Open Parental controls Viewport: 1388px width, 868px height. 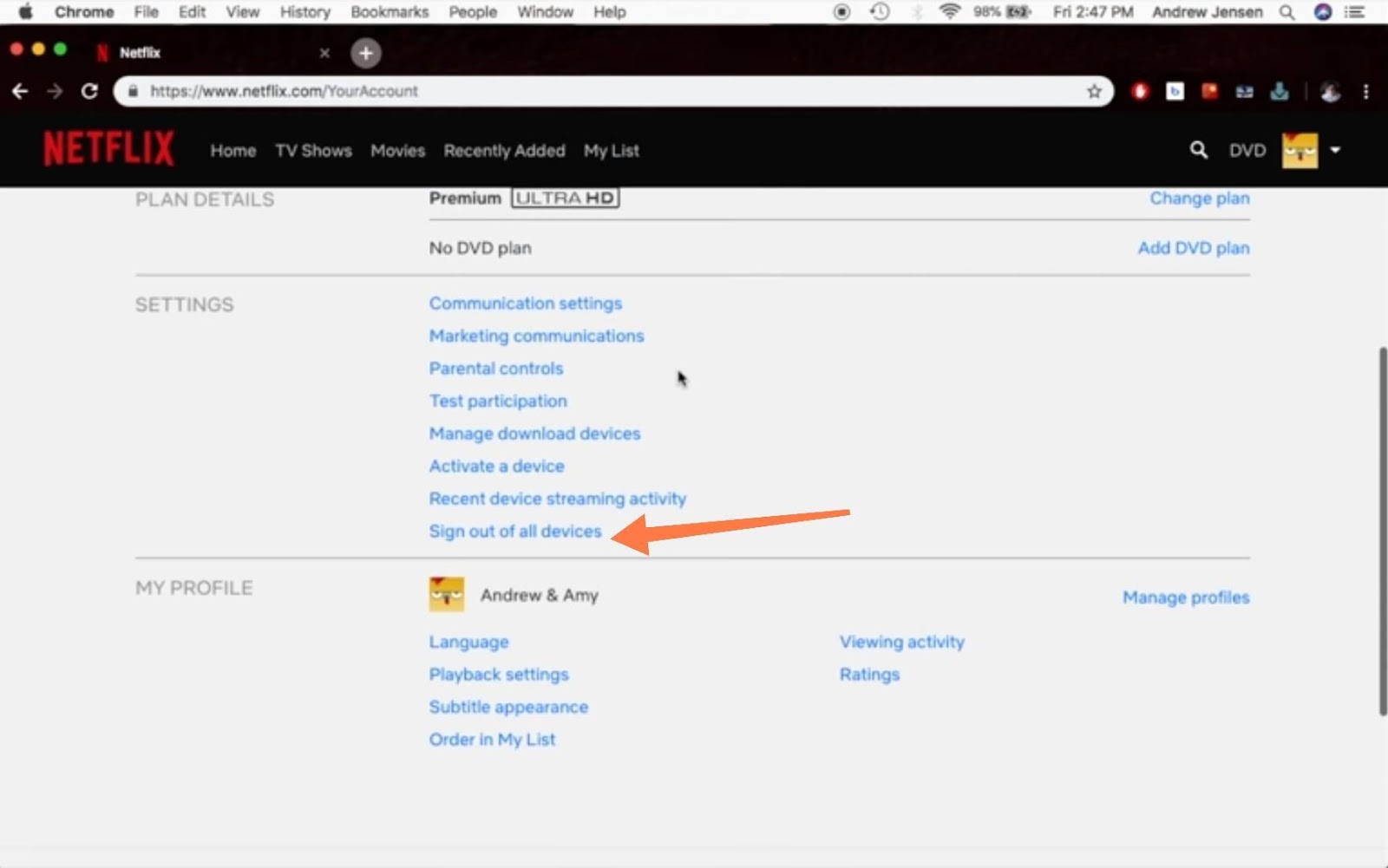point(496,369)
